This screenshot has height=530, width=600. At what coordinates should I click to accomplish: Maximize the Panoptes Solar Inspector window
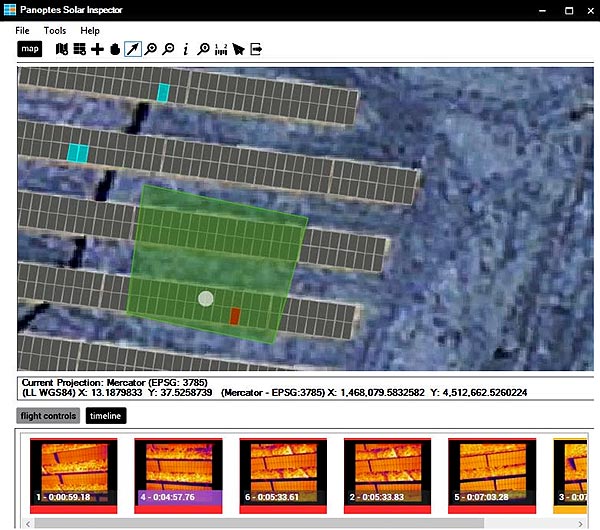569,11
